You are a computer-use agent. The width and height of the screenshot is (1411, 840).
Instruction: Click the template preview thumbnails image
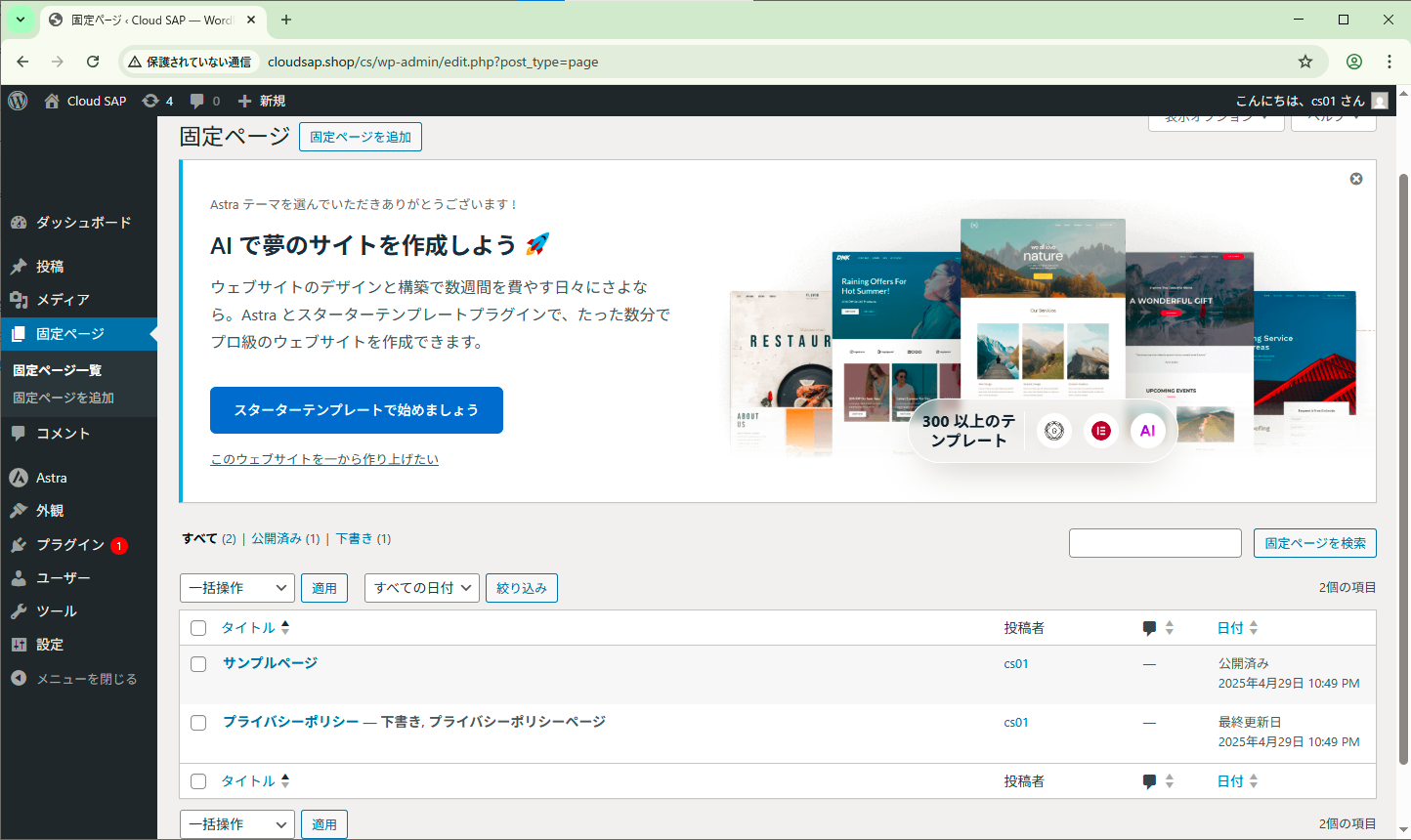click(x=1044, y=337)
